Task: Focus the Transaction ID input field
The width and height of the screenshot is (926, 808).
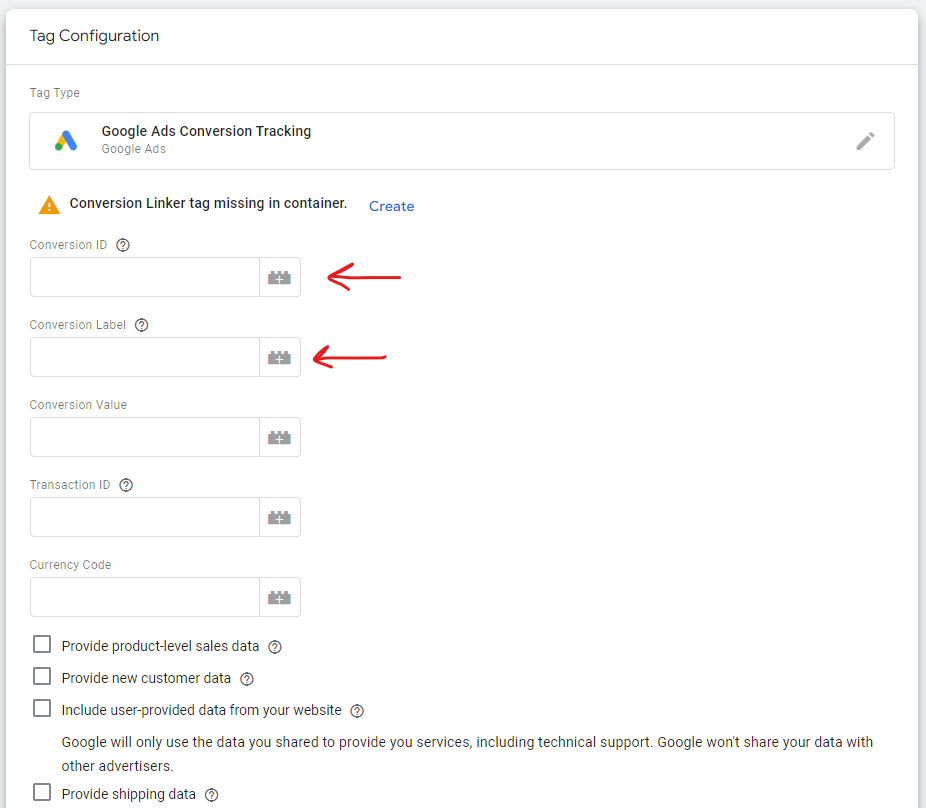Action: [145, 517]
